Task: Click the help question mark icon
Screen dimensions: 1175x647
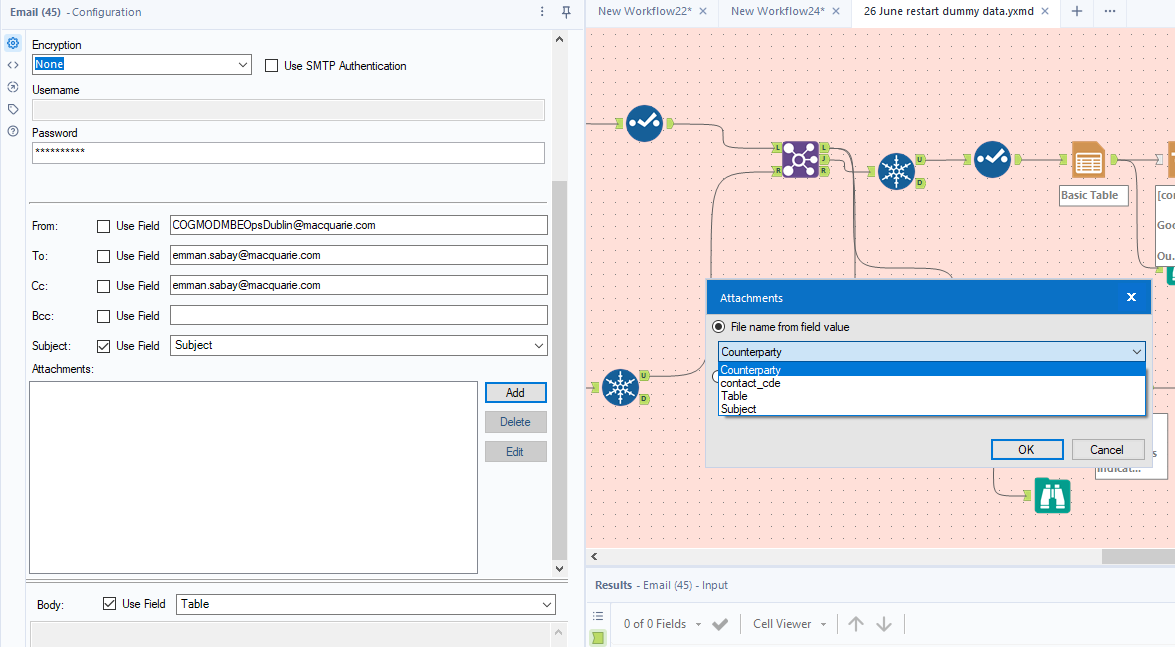Action: coord(13,131)
